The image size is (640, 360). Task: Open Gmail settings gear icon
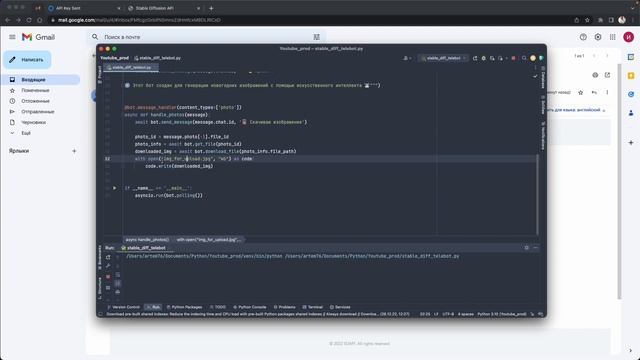click(x=598, y=37)
